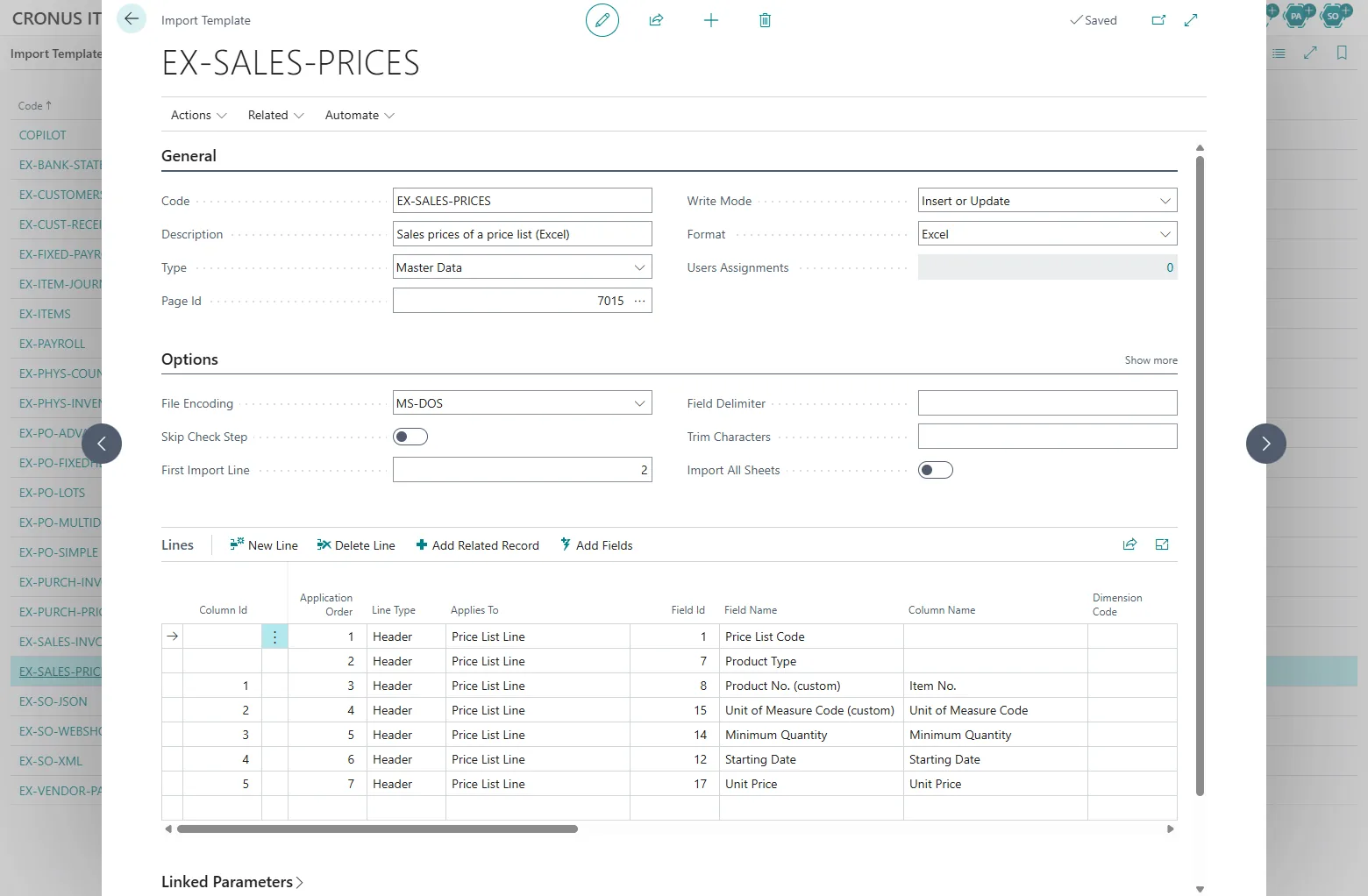Click the Trim Characters input field
The height and width of the screenshot is (896, 1368).
[x=1048, y=437]
